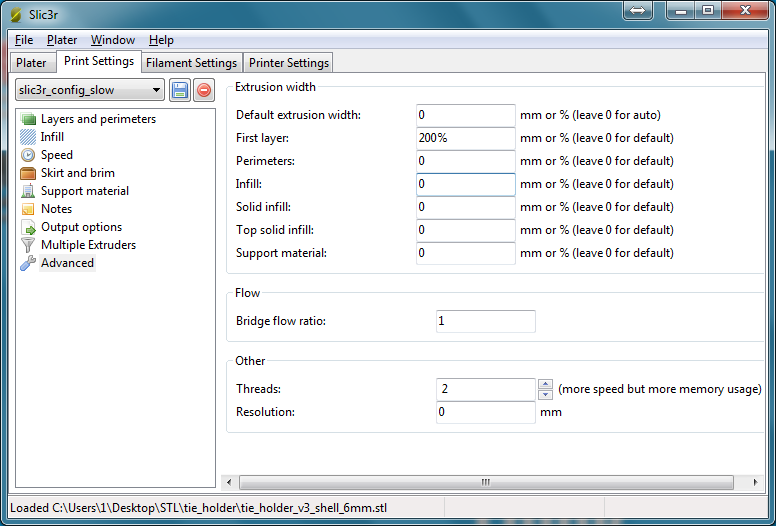Increase Threads with the up arrow

click(545, 384)
